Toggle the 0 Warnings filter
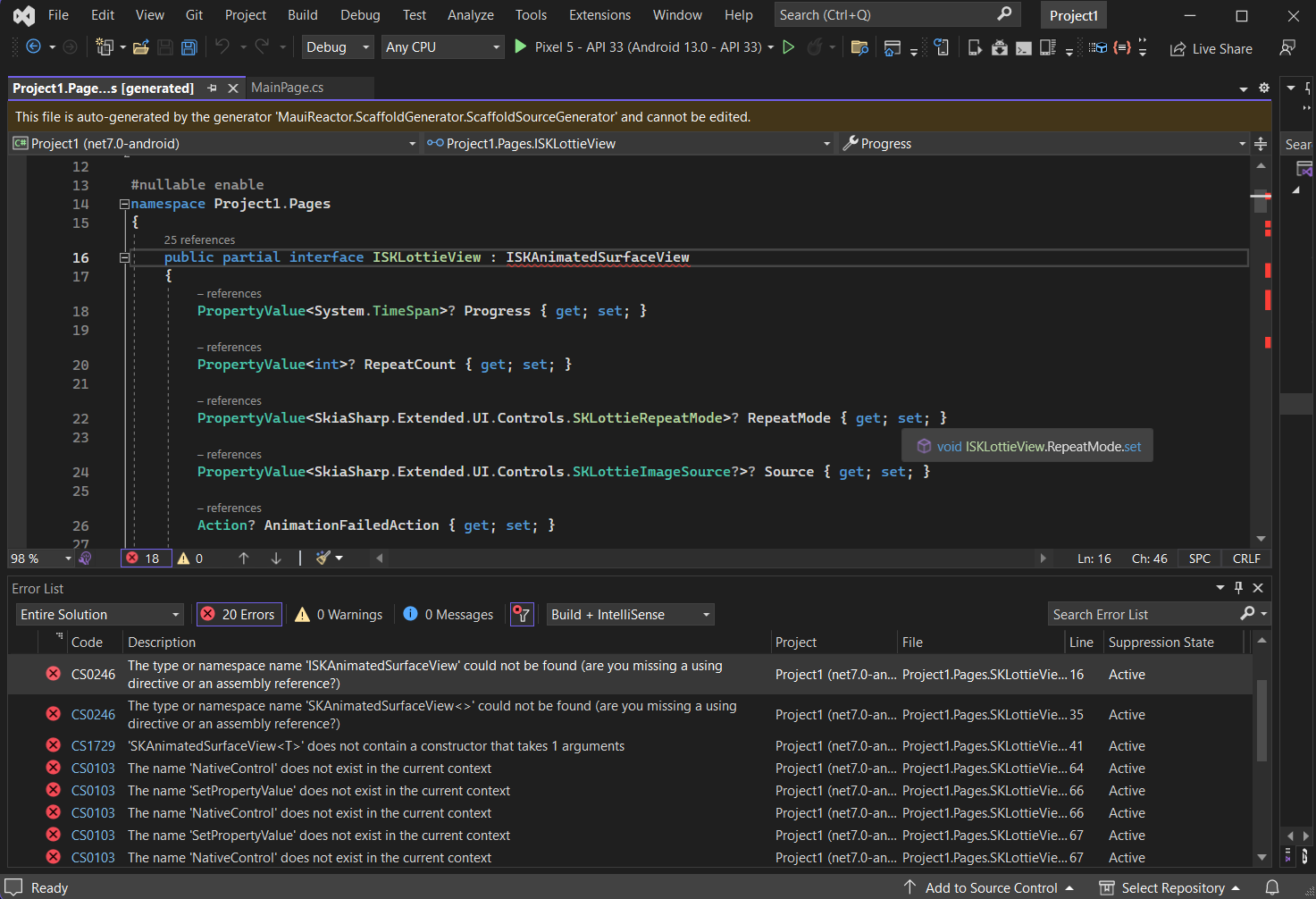This screenshot has height=899, width=1316. (338, 614)
